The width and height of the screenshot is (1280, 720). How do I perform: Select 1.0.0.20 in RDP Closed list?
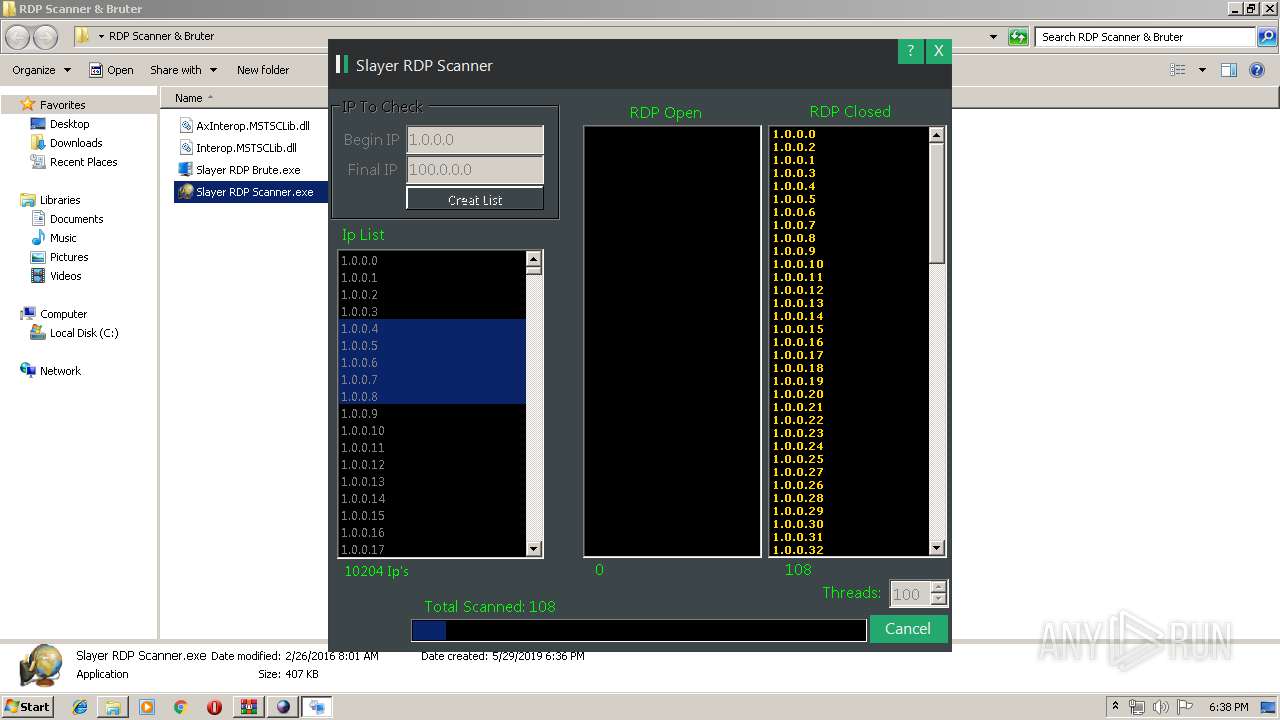pos(798,394)
